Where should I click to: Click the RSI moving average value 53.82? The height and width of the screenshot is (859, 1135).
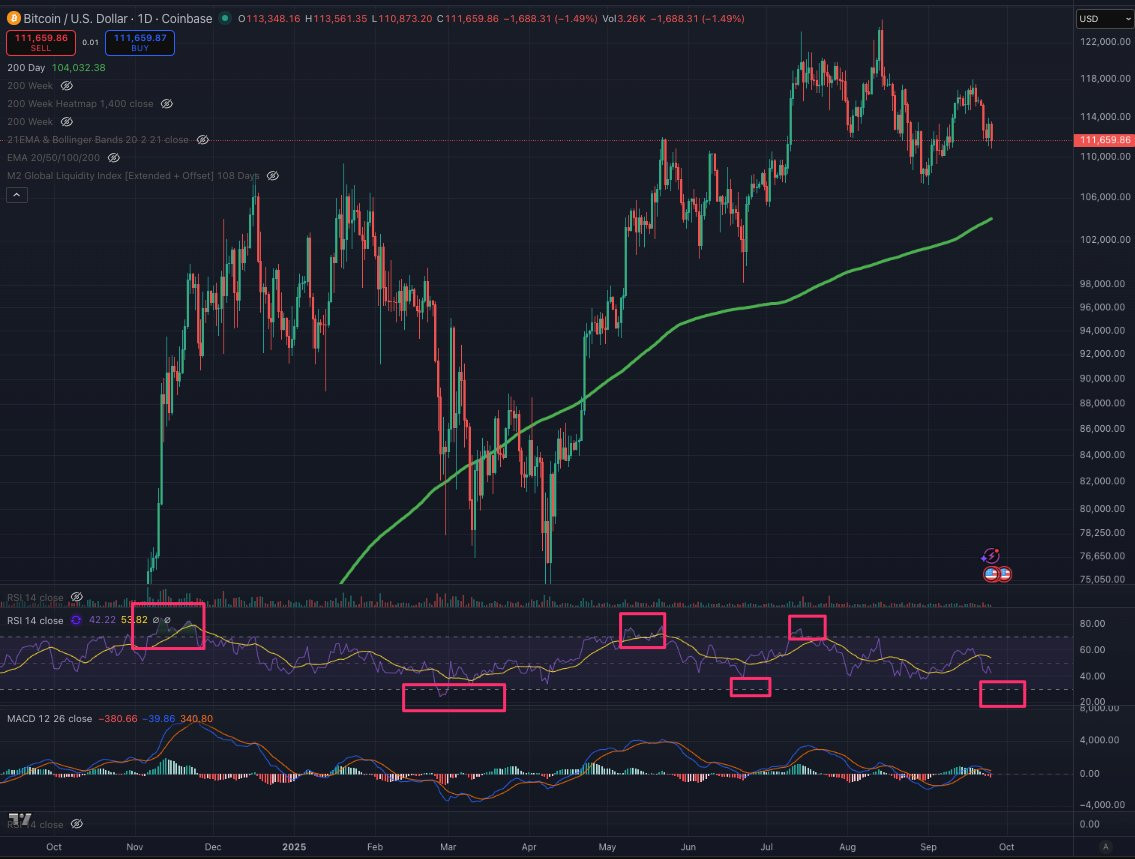click(134, 620)
